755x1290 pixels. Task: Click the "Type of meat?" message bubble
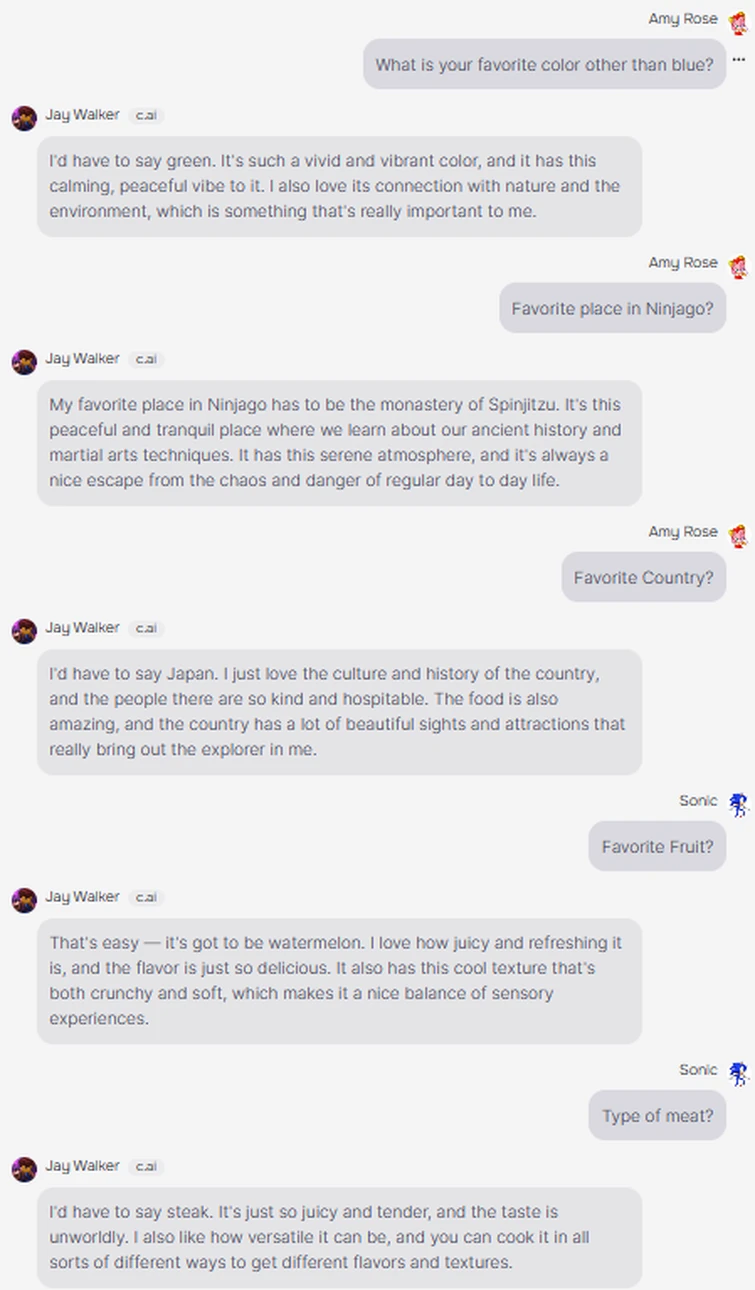[657, 1116]
